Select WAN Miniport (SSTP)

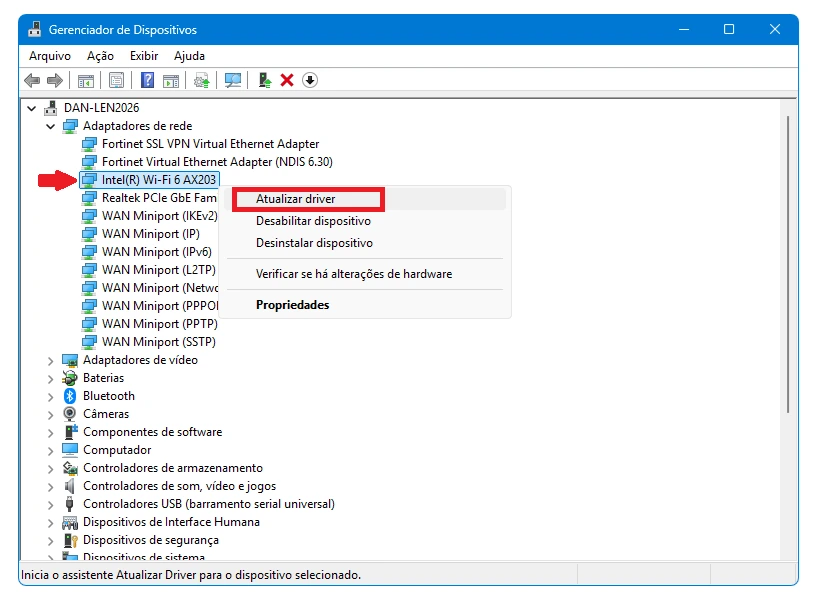pos(159,342)
